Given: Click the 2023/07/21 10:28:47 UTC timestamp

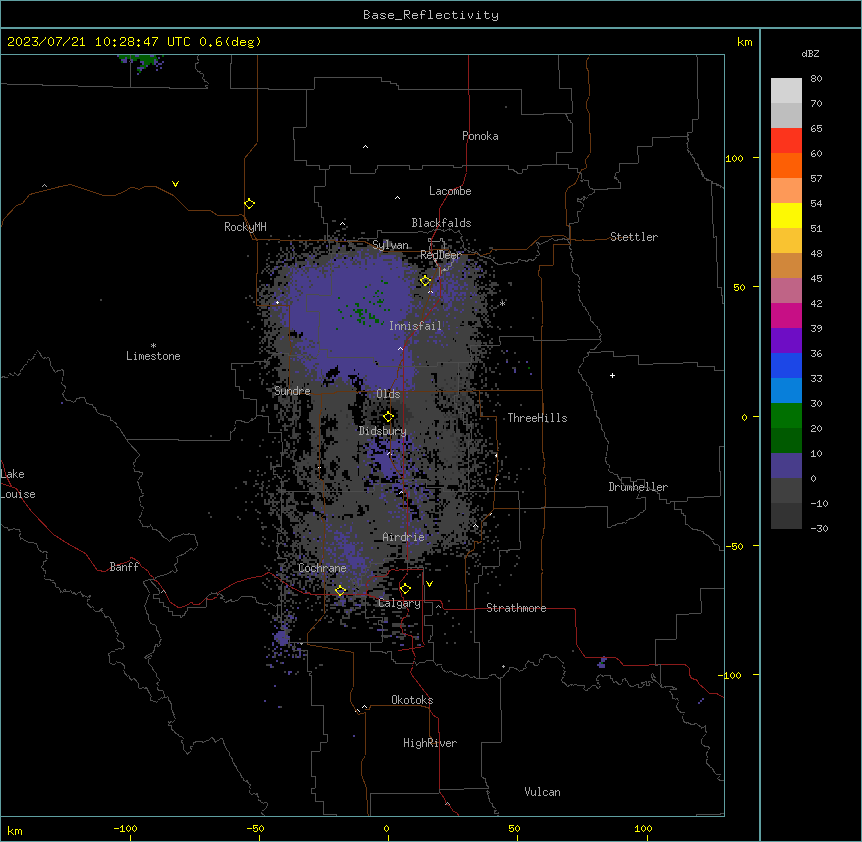Looking at the screenshot, I should (98, 42).
